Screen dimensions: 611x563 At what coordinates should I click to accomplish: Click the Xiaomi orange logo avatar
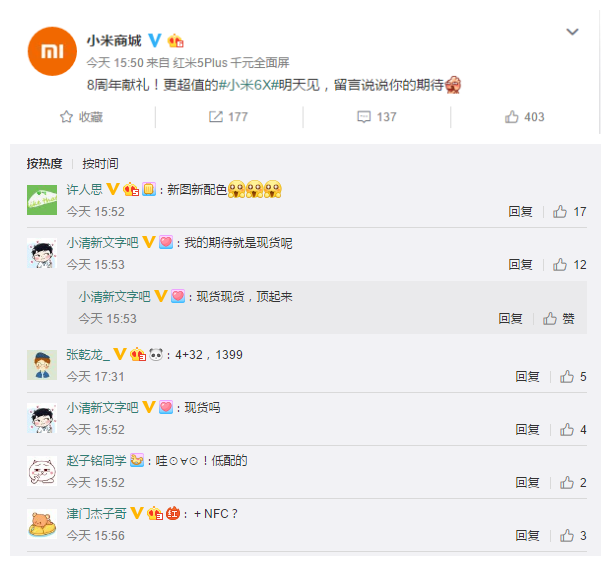tap(49, 51)
